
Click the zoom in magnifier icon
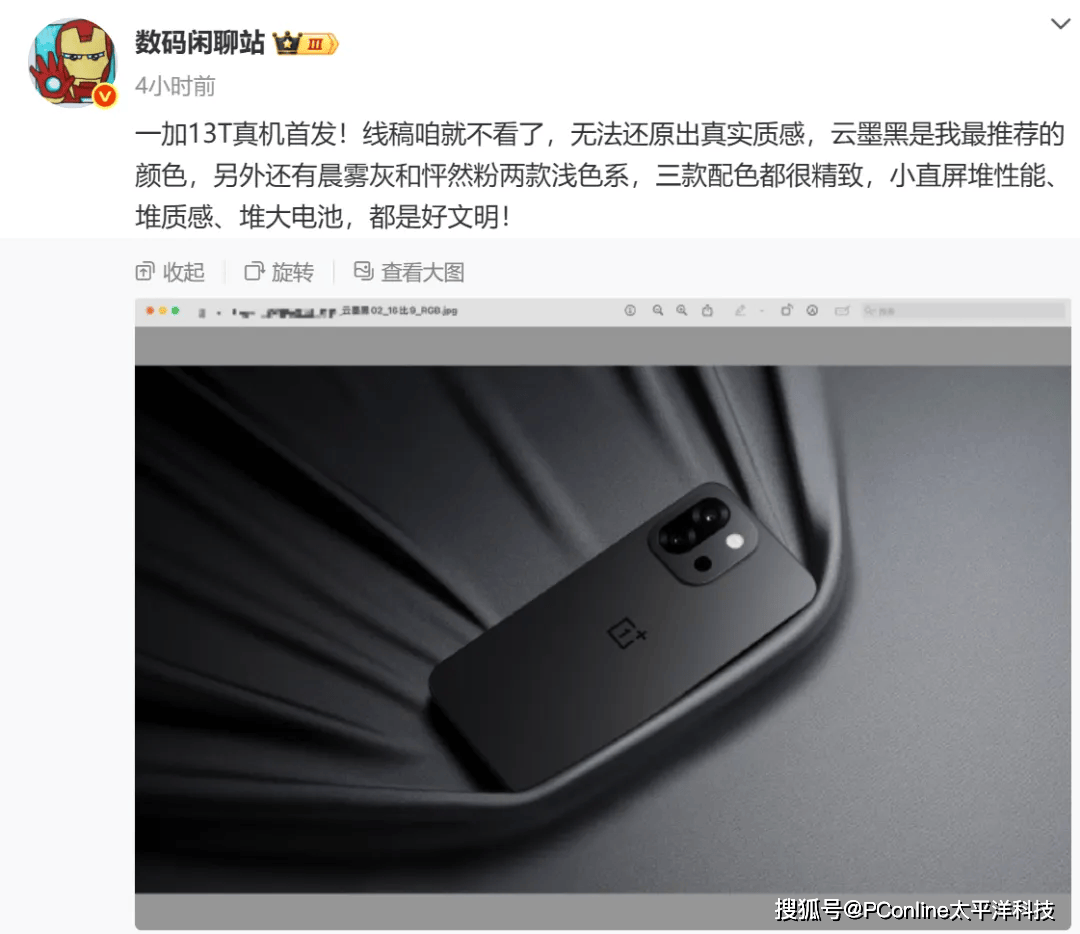point(682,311)
